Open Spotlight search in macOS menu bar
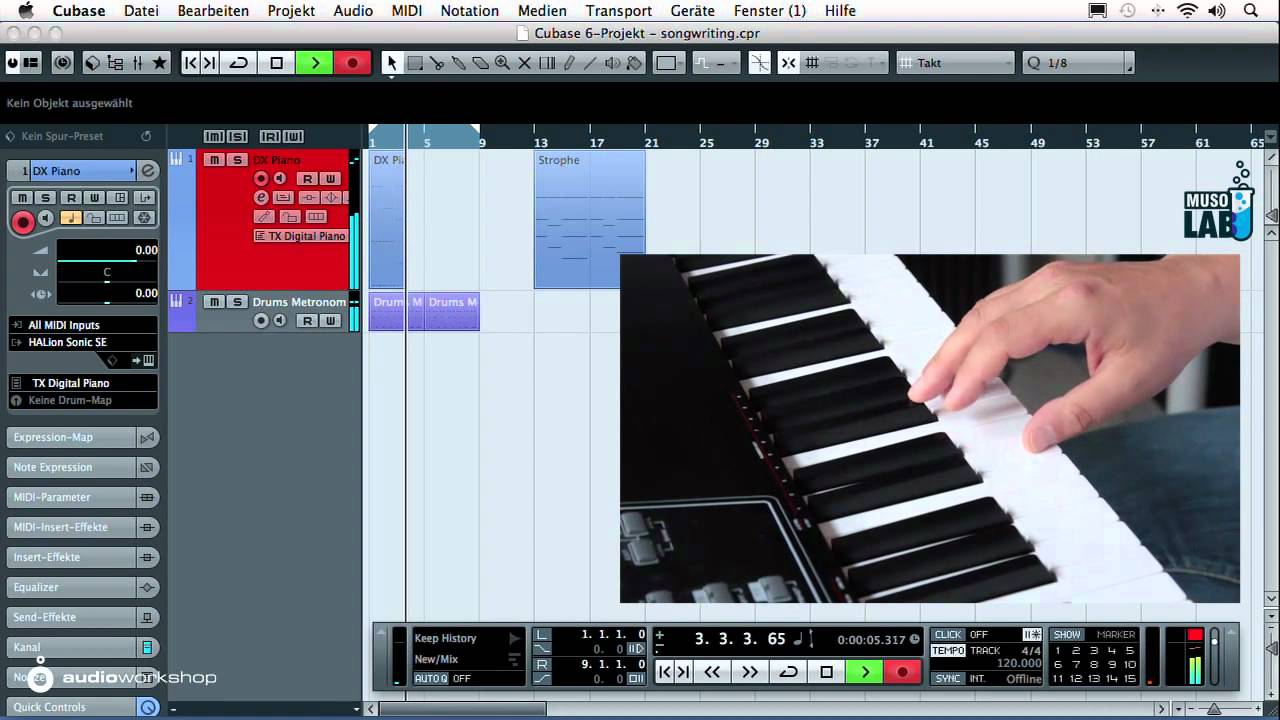1280x720 pixels. click(1251, 11)
